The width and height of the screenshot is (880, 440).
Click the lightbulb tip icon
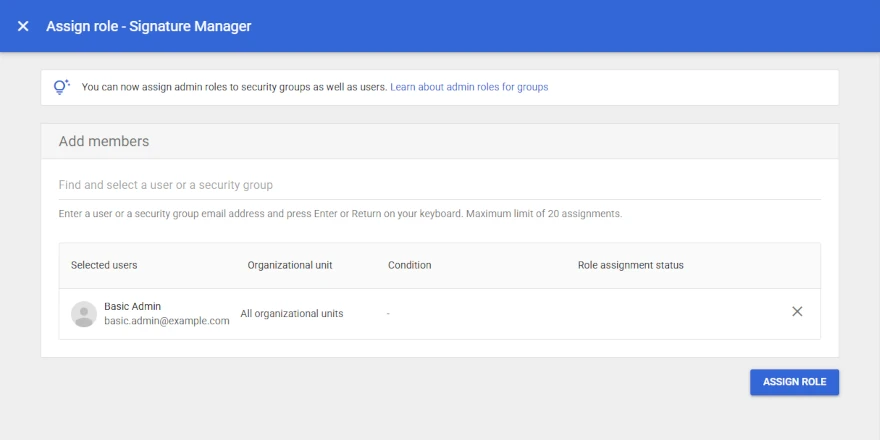(x=61, y=87)
